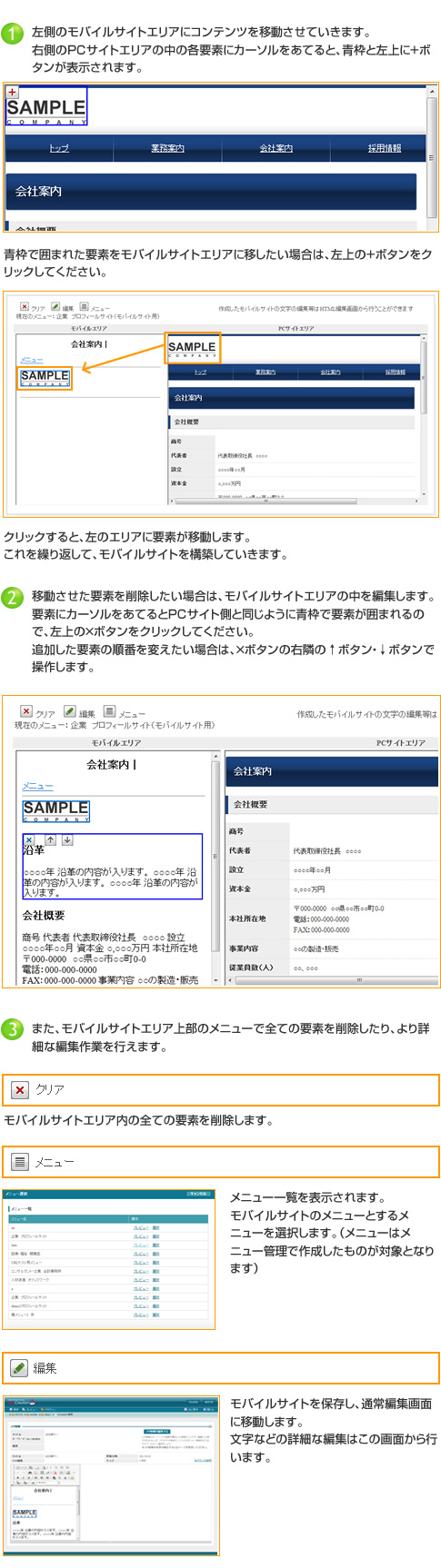
Task: Click the red plus icon above SAMPLE logo
Action: coord(12,92)
